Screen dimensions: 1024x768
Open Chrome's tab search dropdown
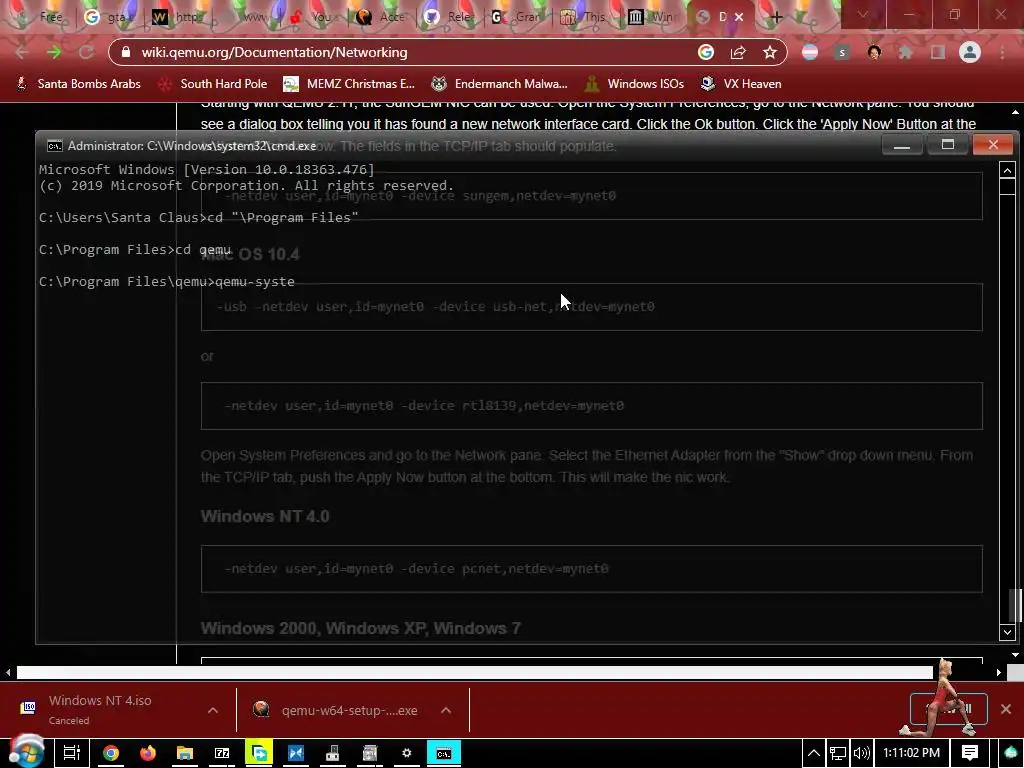862,14
